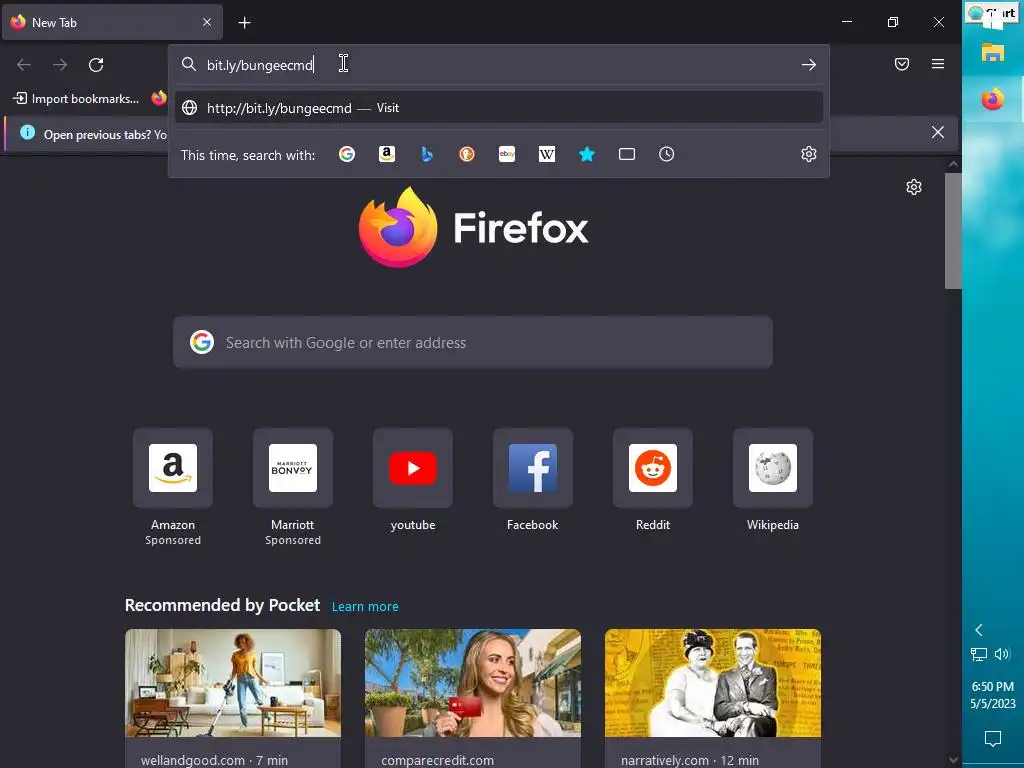1024x768 pixels.
Task: Open the Firefox application menu
Action: [938, 64]
